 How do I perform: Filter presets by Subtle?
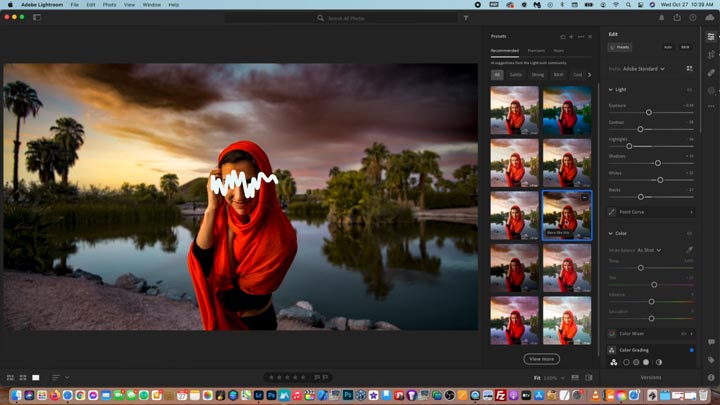point(516,75)
